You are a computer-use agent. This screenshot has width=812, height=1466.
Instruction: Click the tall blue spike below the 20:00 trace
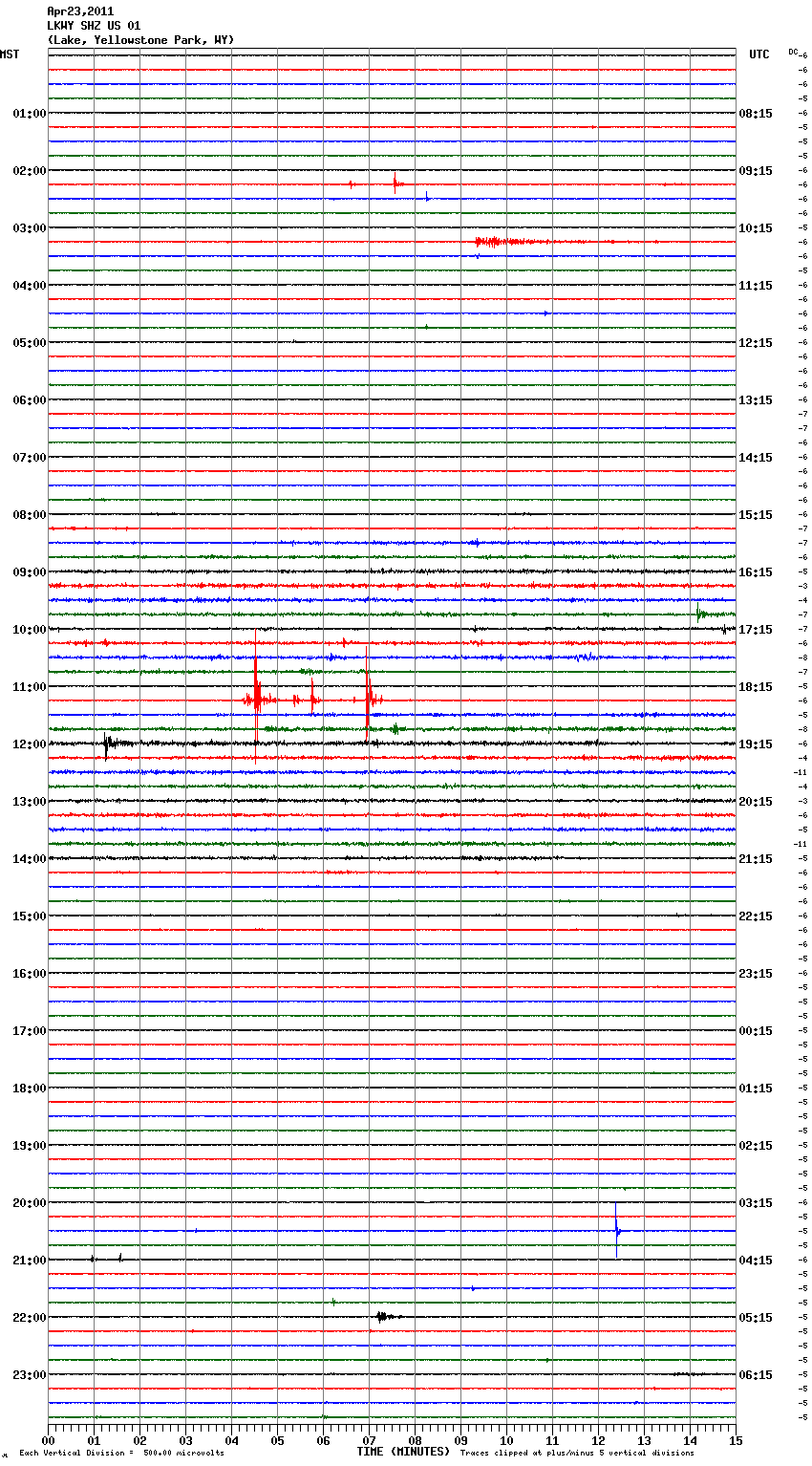click(x=617, y=1230)
